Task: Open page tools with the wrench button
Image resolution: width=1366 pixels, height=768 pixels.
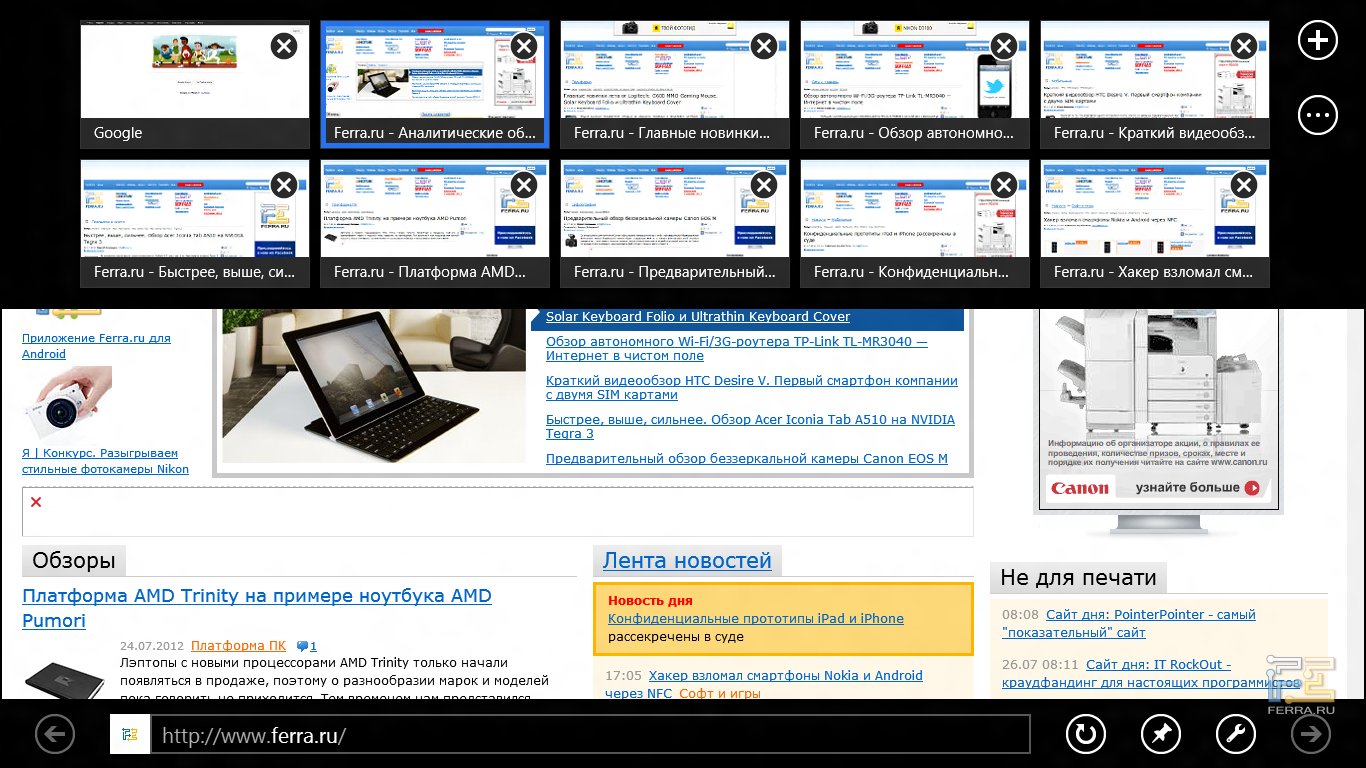Action: click(1236, 735)
